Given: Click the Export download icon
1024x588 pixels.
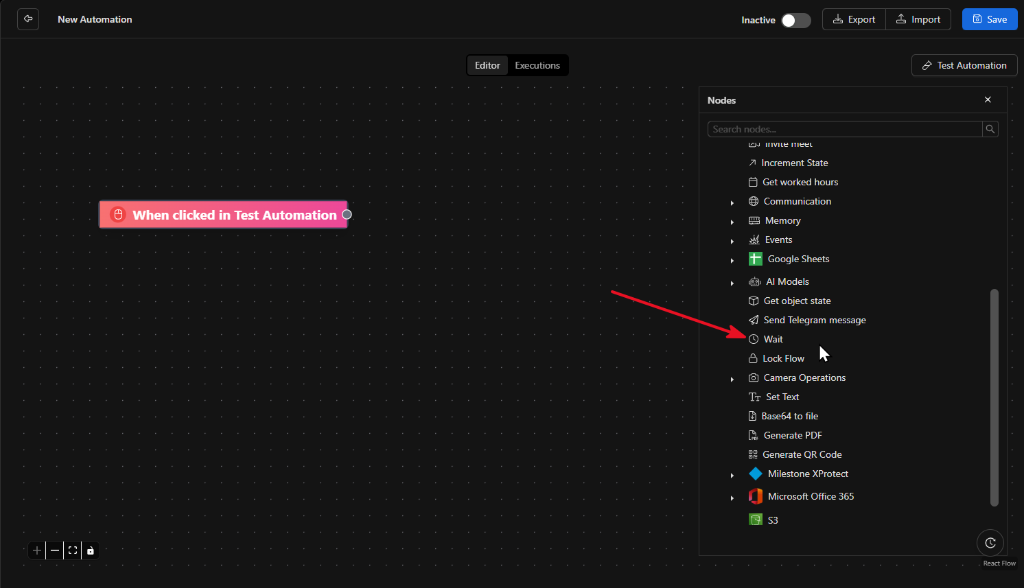Looking at the screenshot, I should pyautogui.click(x=837, y=19).
